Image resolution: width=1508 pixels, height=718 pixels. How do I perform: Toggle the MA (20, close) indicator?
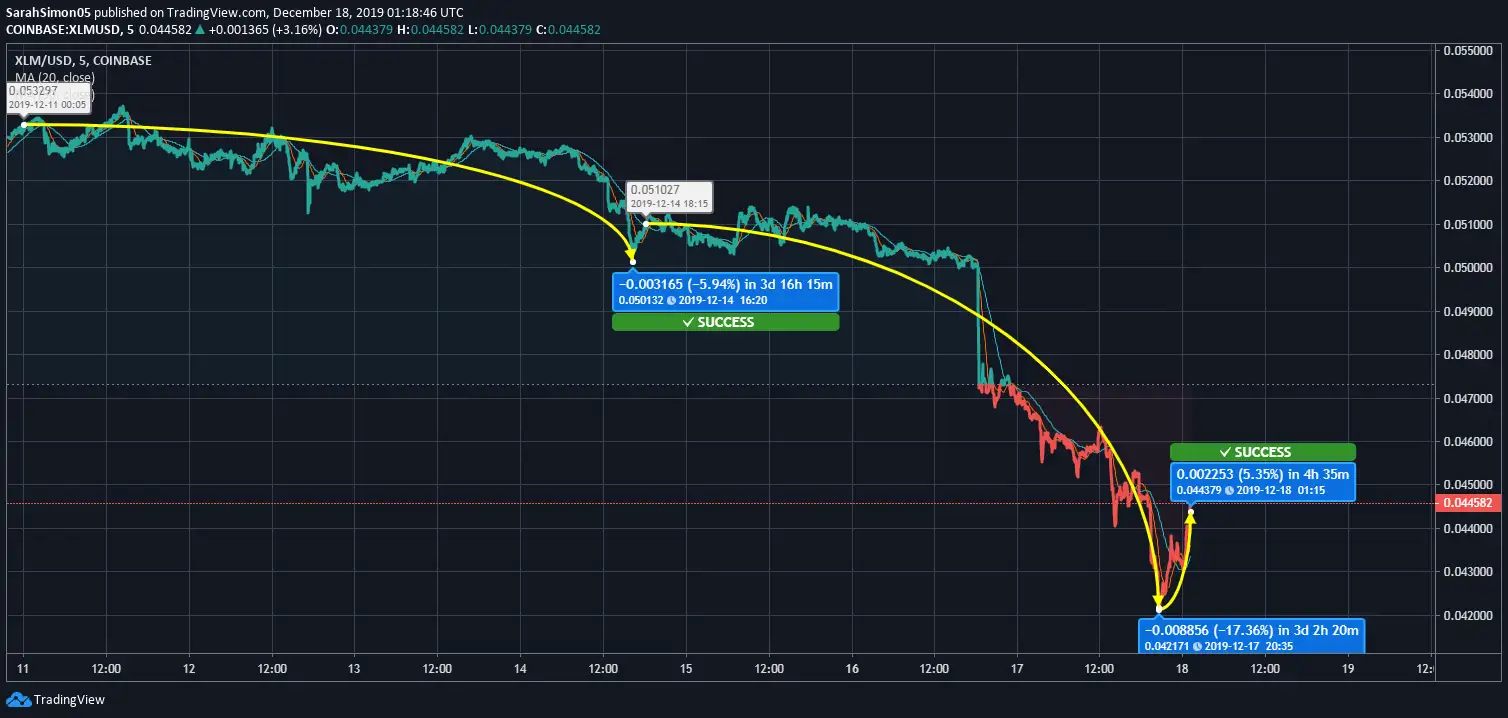coord(57,77)
